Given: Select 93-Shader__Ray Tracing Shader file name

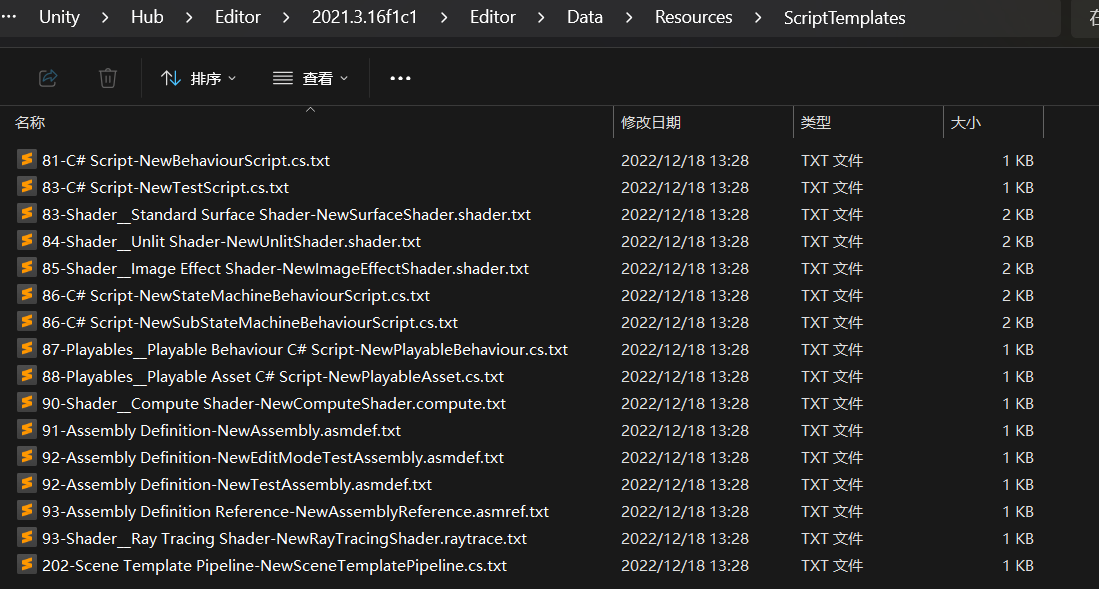Looking at the screenshot, I should click(x=285, y=539).
